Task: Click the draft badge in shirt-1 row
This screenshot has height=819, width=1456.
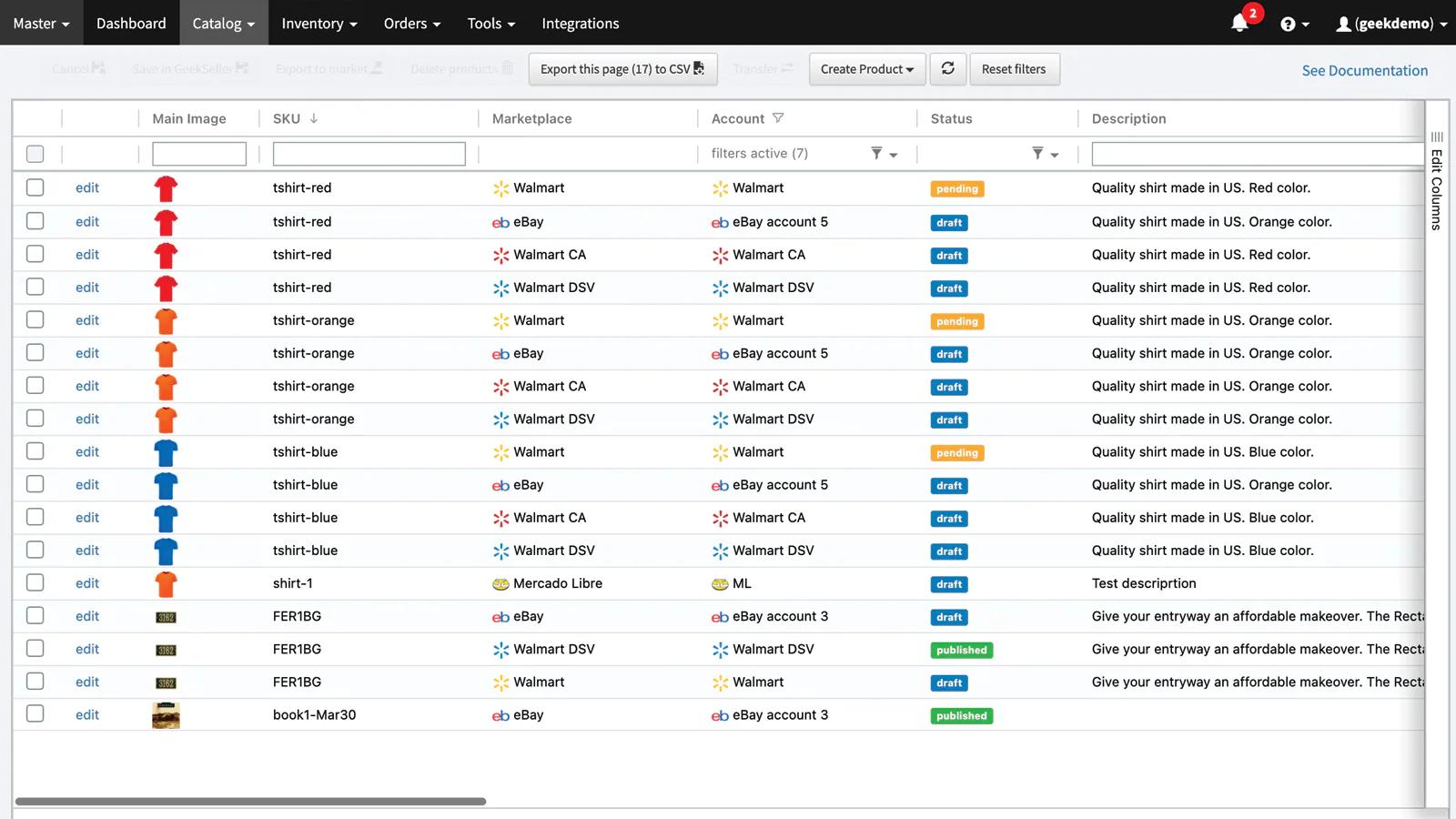Action: [949, 584]
